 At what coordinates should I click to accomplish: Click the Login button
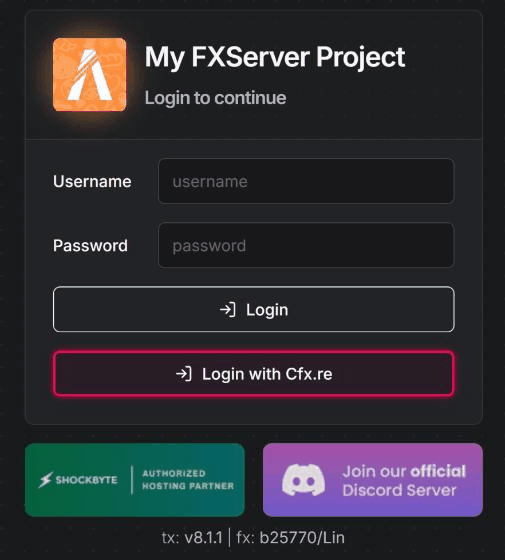[x=254, y=309]
